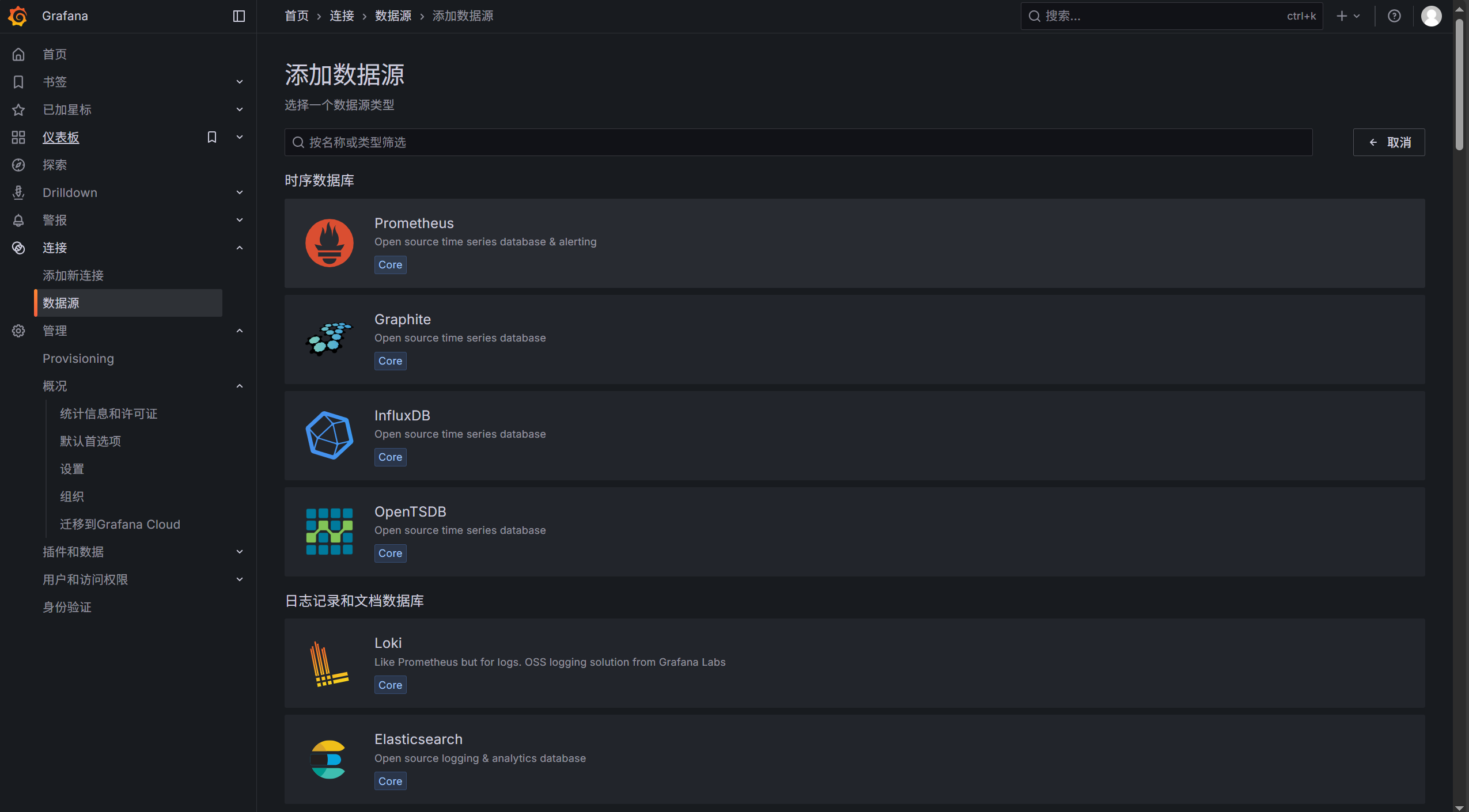The width and height of the screenshot is (1469, 812).
Task: Click the Grafana logo icon
Action: tap(18, 16)
